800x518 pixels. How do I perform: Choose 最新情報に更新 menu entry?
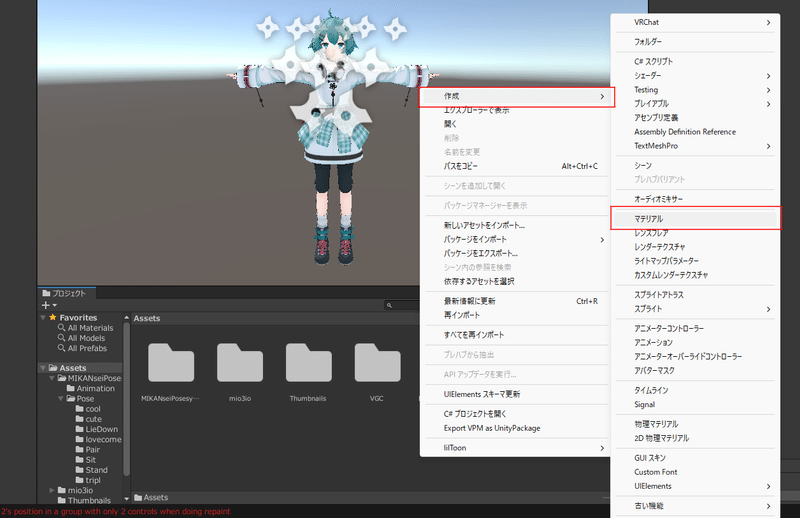(x=516, y=301)
